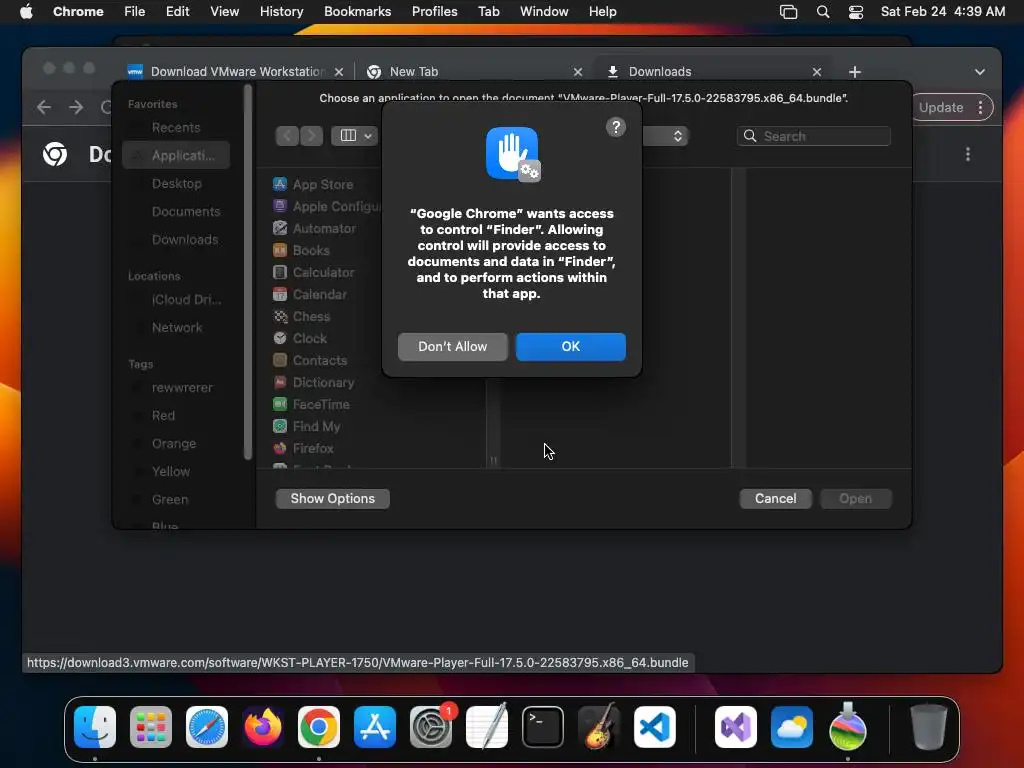1024x768 pixels.
Task: Select Apple Configurator in the list
Action: pyautogui.click(x=327, y=206)
